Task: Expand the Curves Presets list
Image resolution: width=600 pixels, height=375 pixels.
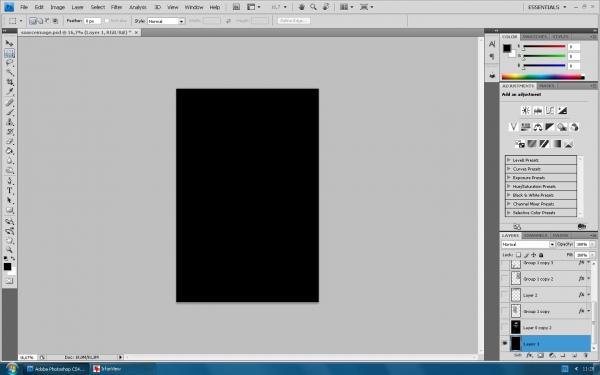Action: pos(509,169)
